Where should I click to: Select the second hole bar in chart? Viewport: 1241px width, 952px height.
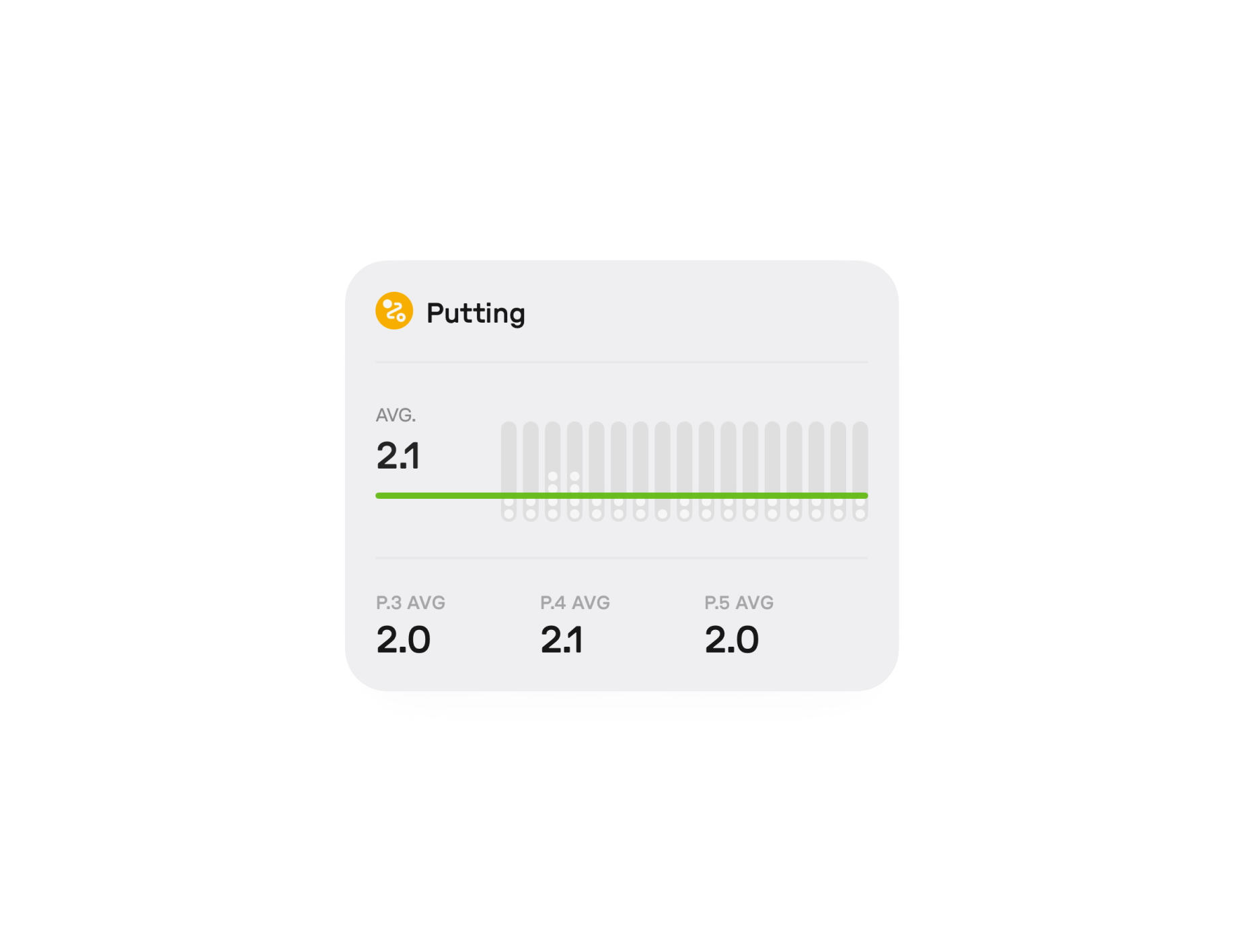coord(531,471)
